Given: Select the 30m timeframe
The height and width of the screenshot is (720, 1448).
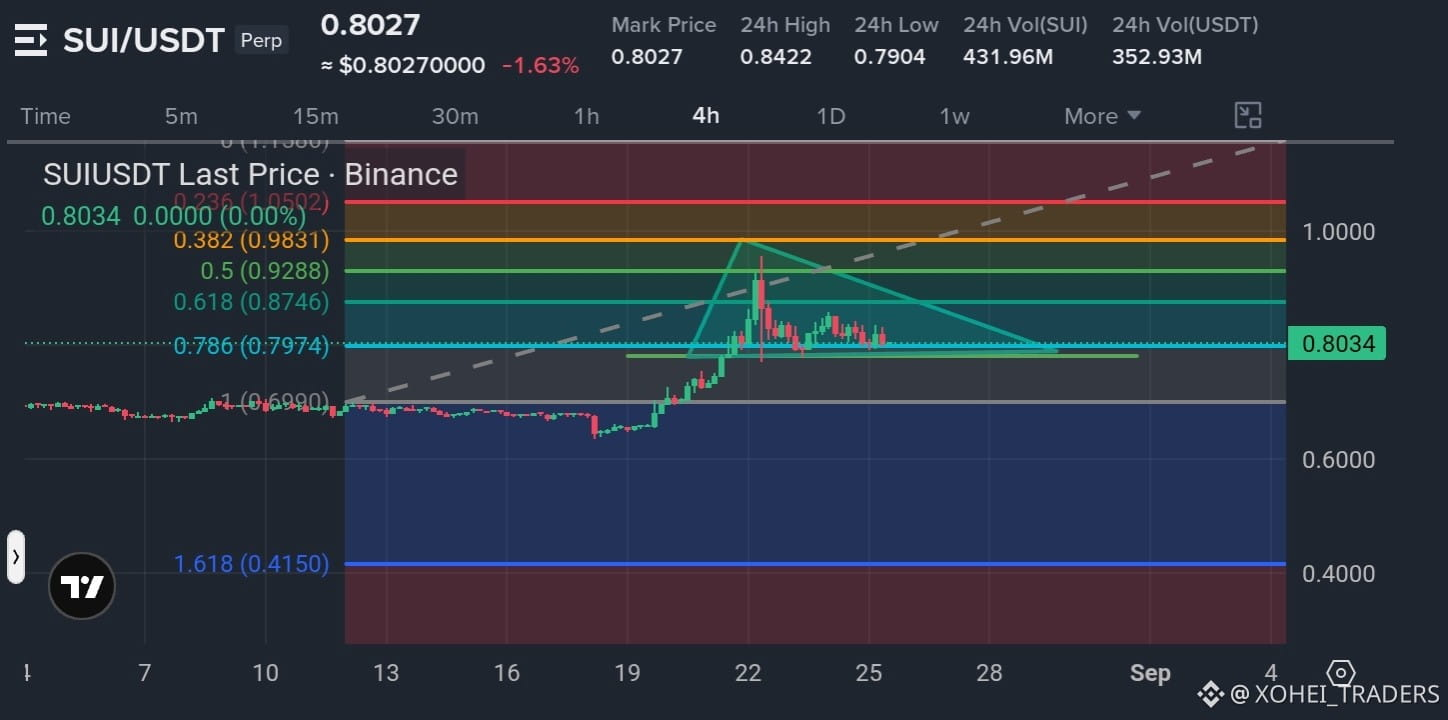Looking at the screenshot, I should coord(455,116).
